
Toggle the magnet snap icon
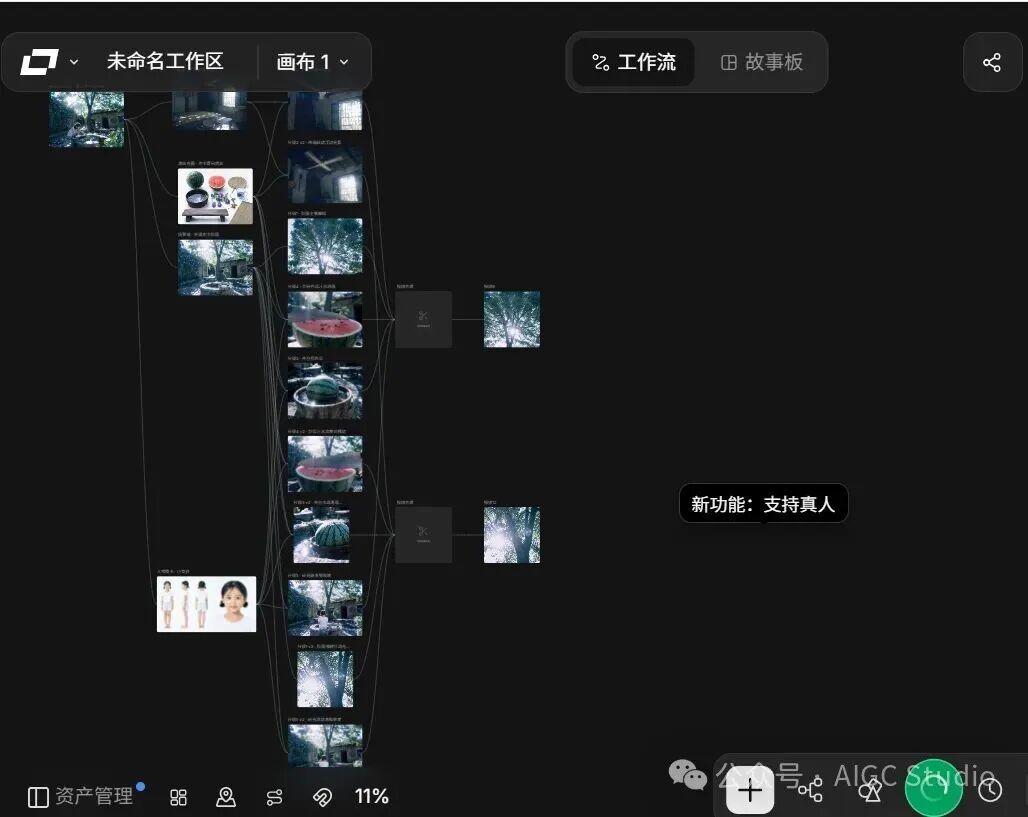point(322,797)
